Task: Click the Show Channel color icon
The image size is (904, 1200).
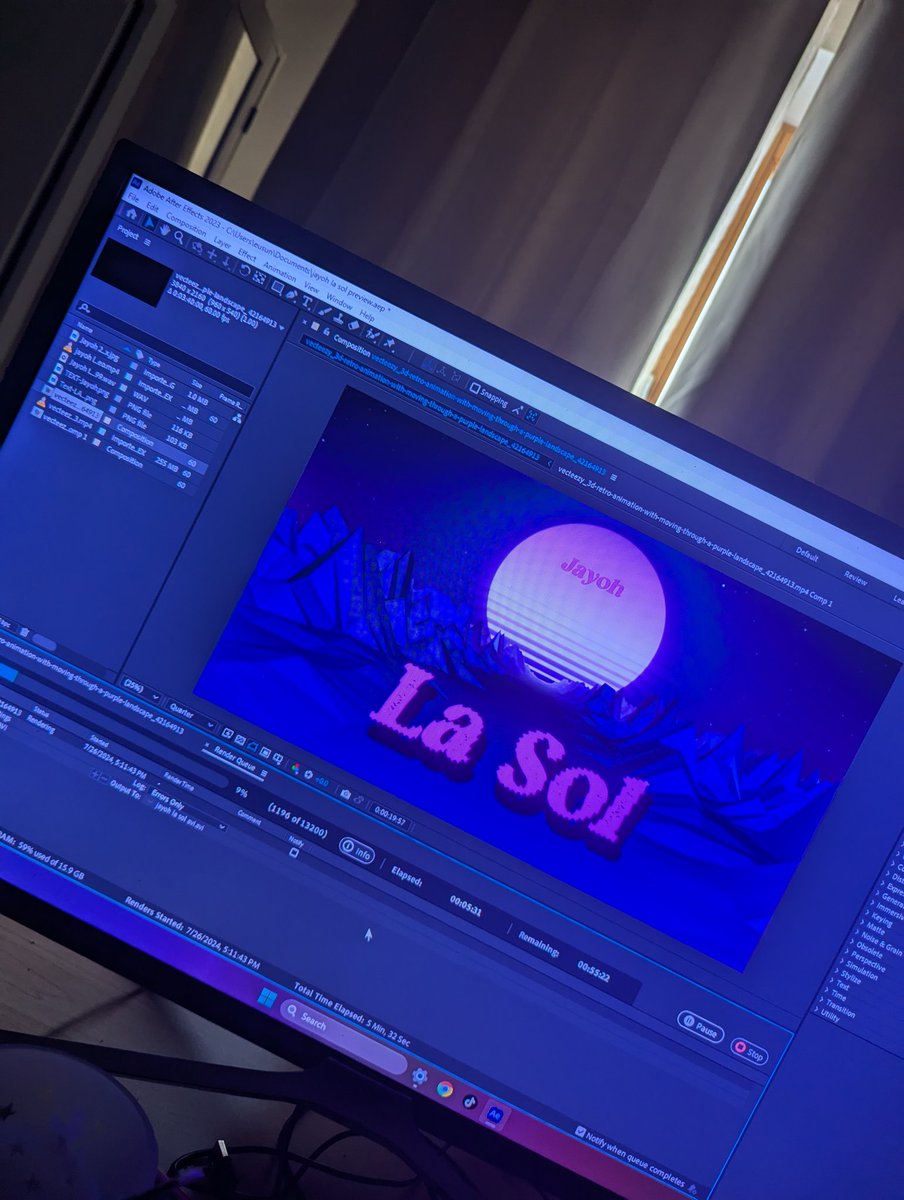Action: [x=296, y=768]
